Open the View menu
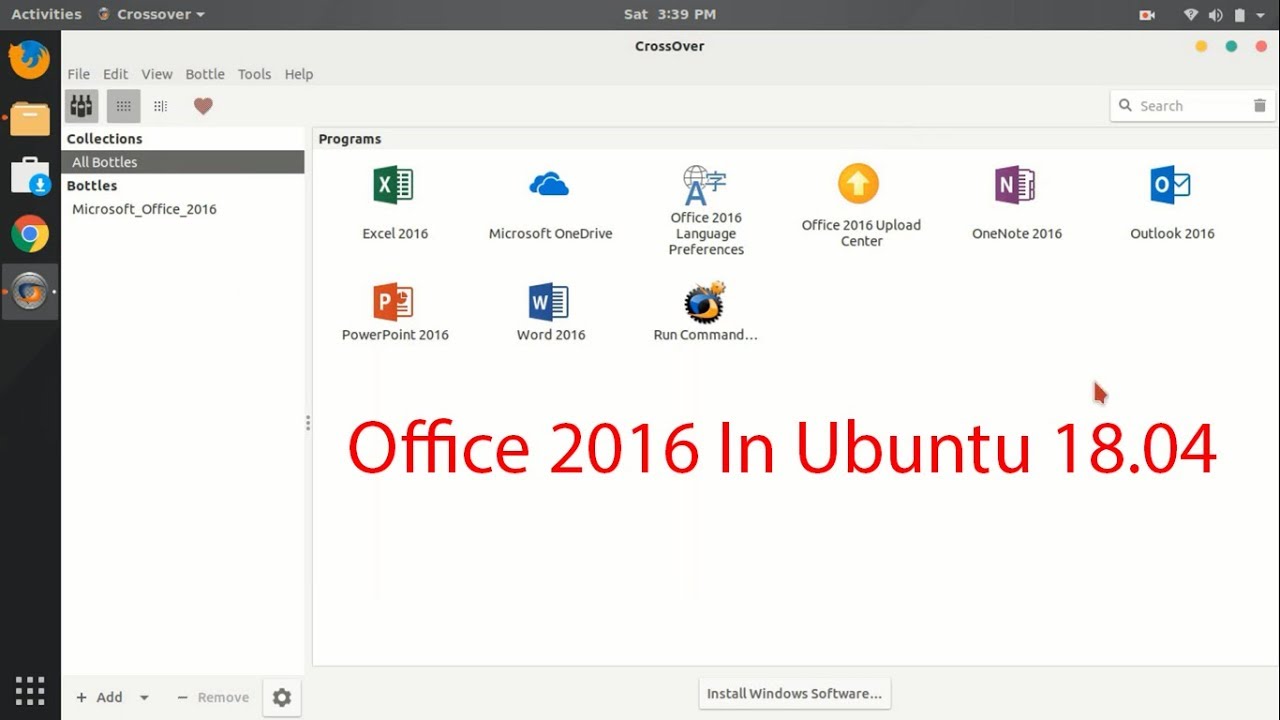 coord(157,74)
